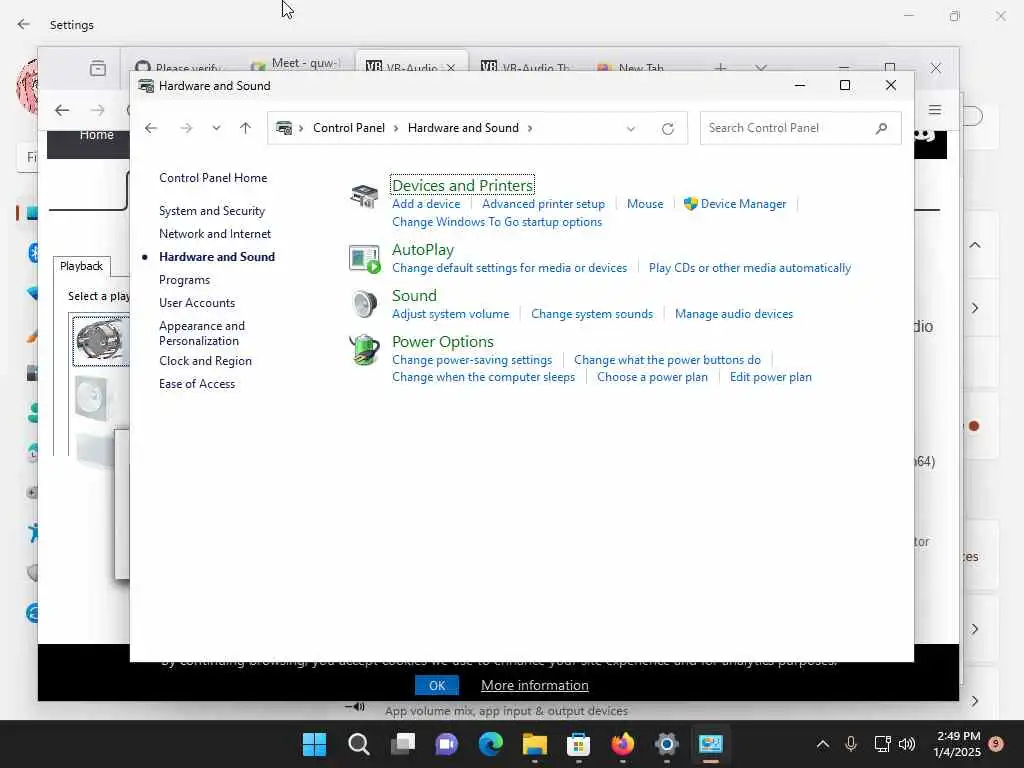The height and width of the screenshot is (768, 1024).
Task: Click Change Windows To Go startup options
Action: 497,222
